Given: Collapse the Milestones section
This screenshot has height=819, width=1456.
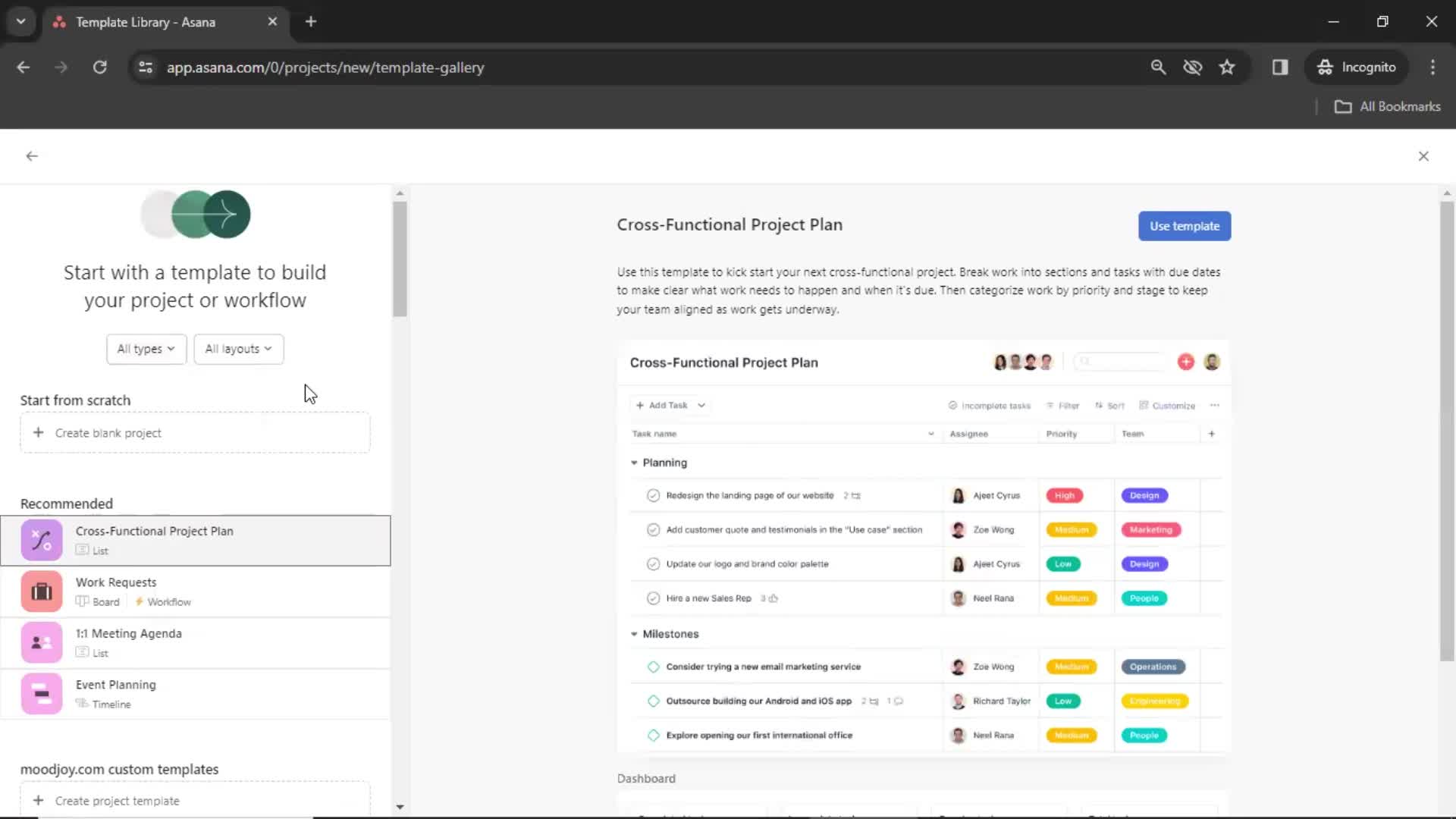Looking at the screenshot, I should (x=634, y=634).
